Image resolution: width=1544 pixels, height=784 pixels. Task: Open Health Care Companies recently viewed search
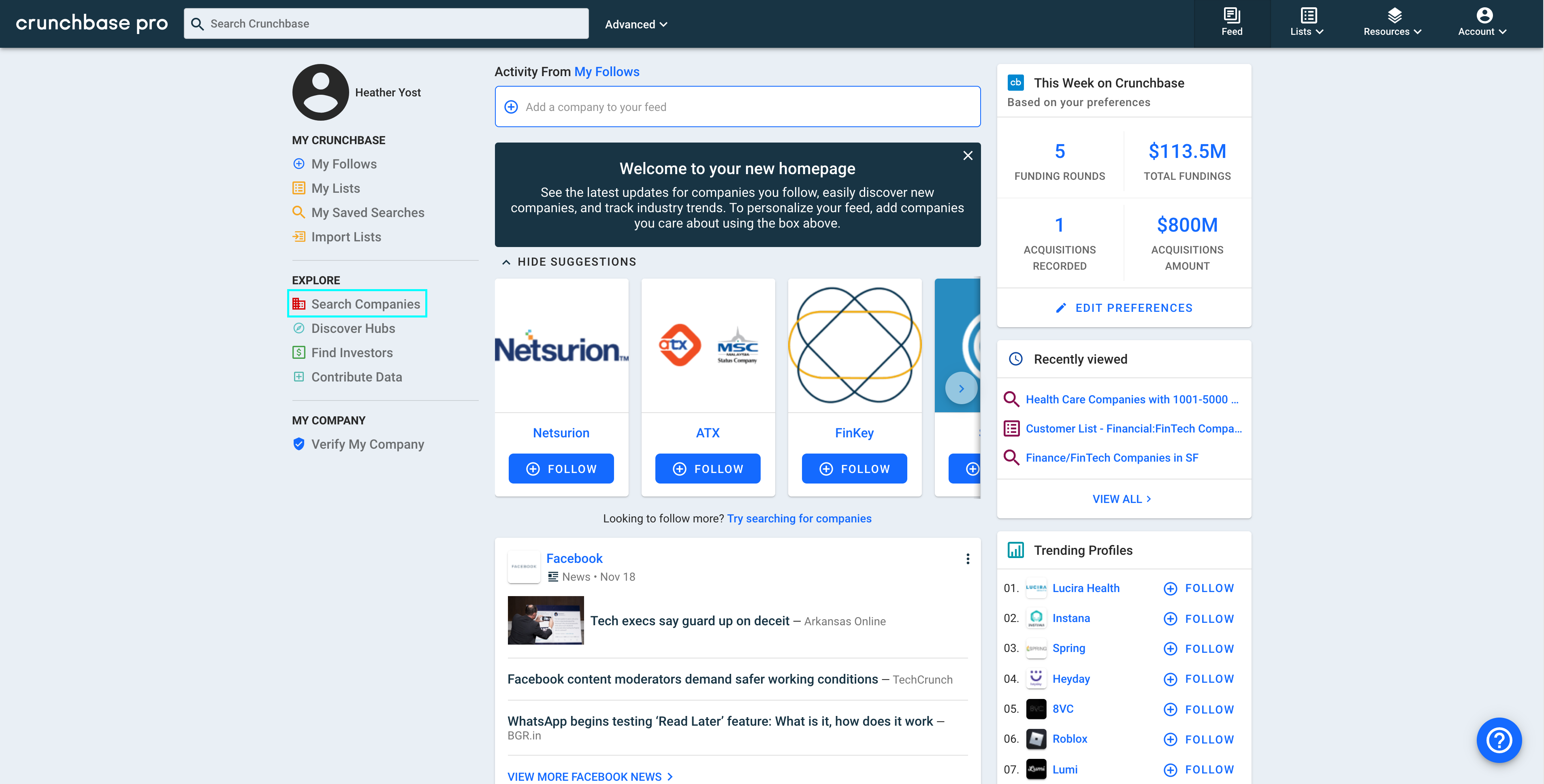click(1132, 399)
